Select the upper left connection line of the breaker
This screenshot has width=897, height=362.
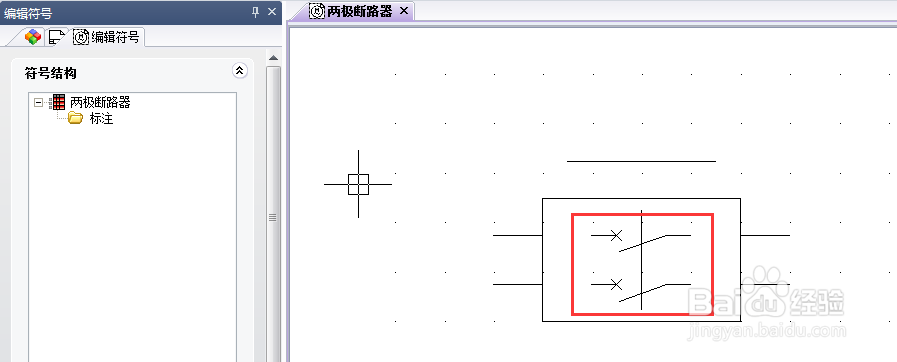(518, 235)
